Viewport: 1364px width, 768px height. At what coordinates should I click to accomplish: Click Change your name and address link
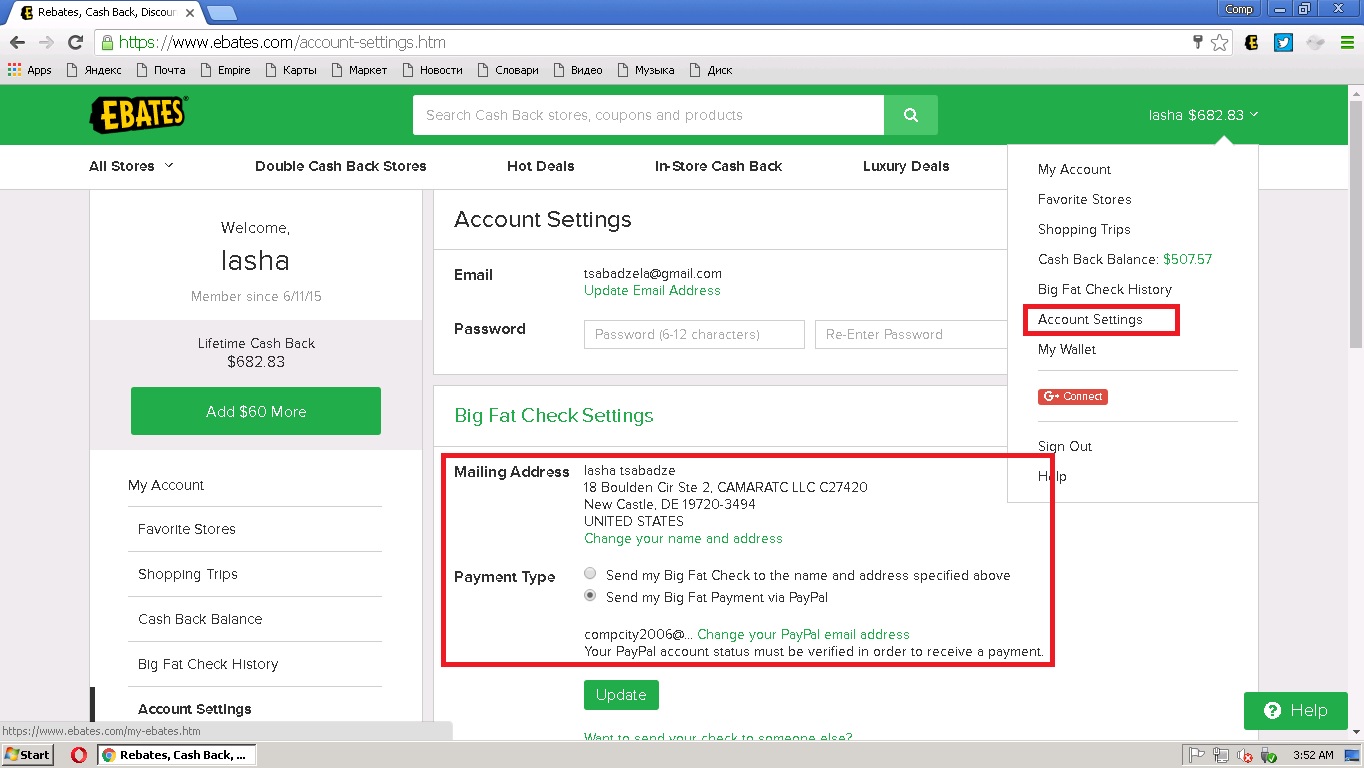[x=683, y=539]
